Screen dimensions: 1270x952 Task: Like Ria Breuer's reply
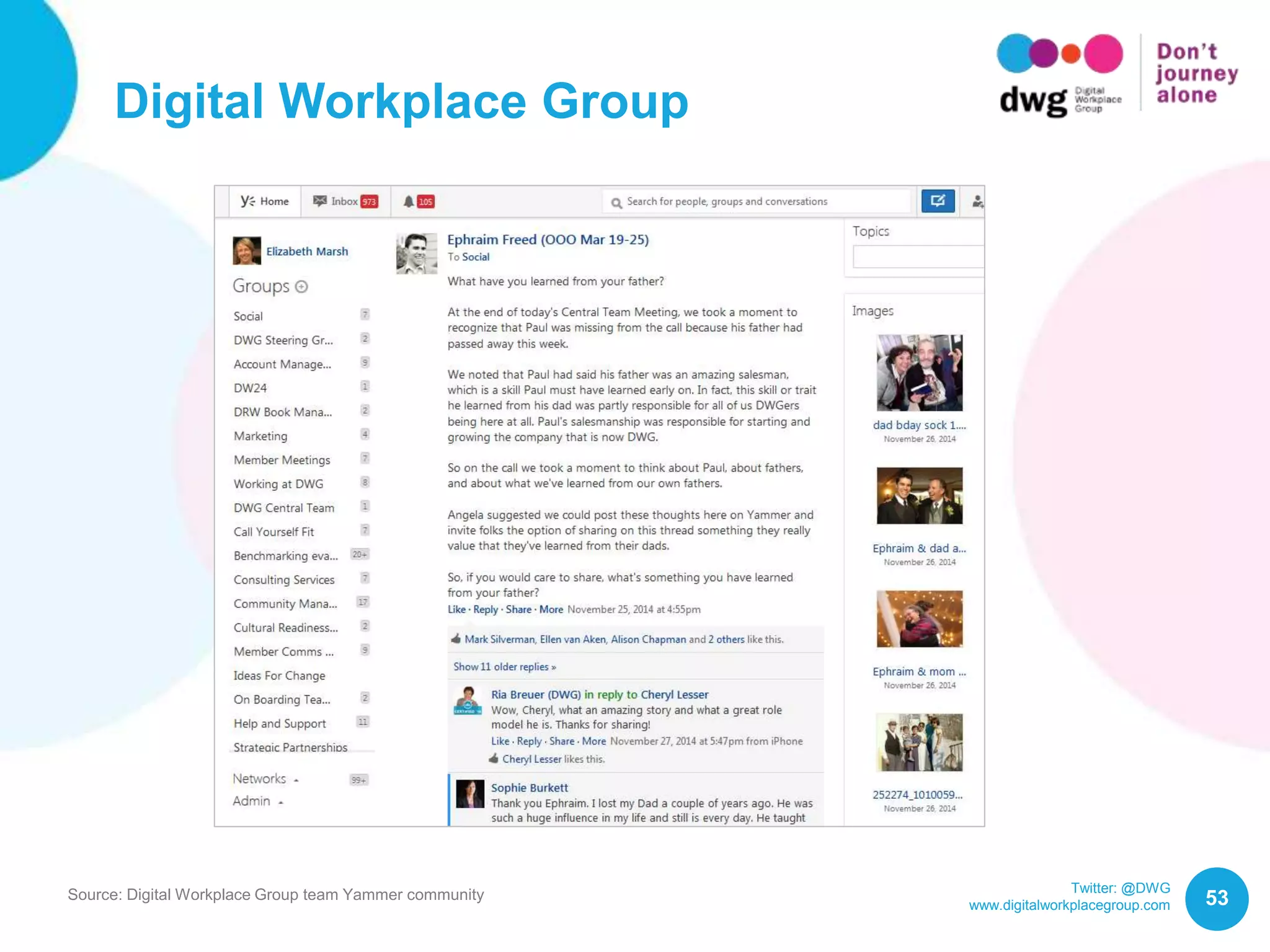[x=500, y=741]
